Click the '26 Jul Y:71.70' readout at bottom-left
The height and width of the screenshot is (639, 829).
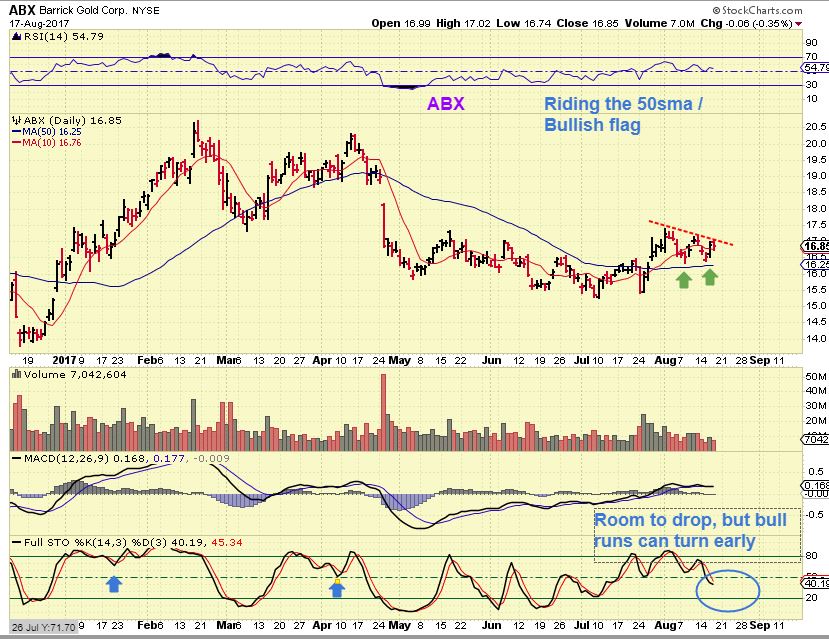point(44,627)
